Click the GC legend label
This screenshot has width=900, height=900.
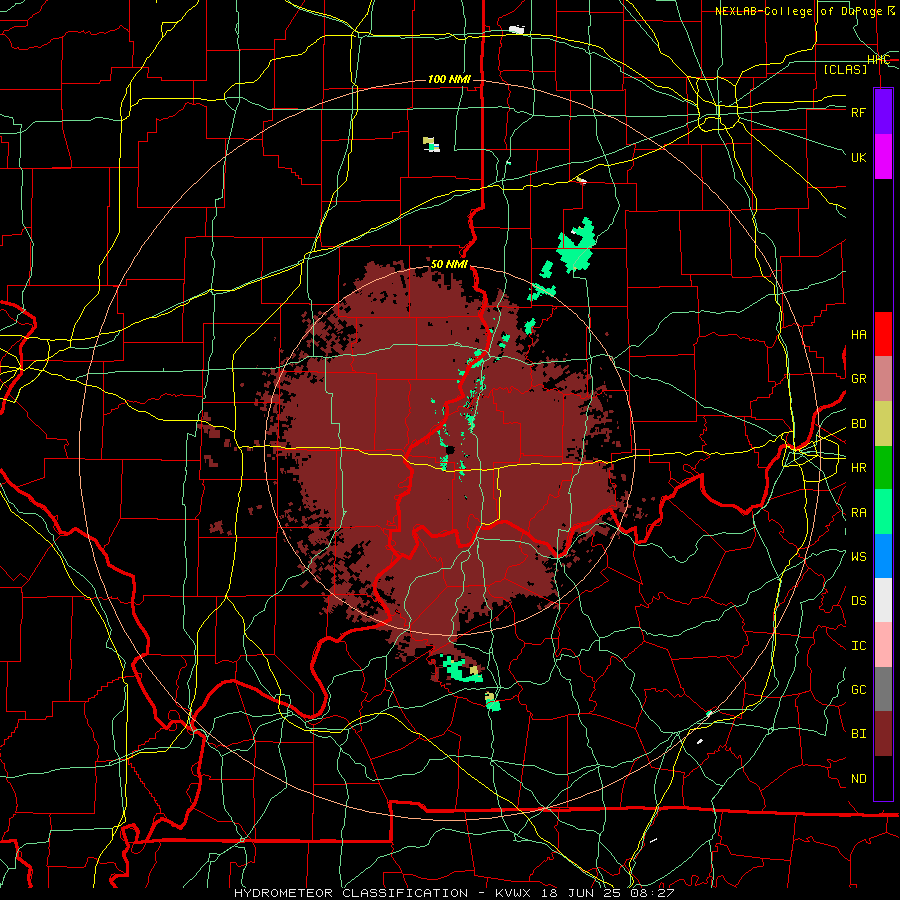tap(858, 690)
